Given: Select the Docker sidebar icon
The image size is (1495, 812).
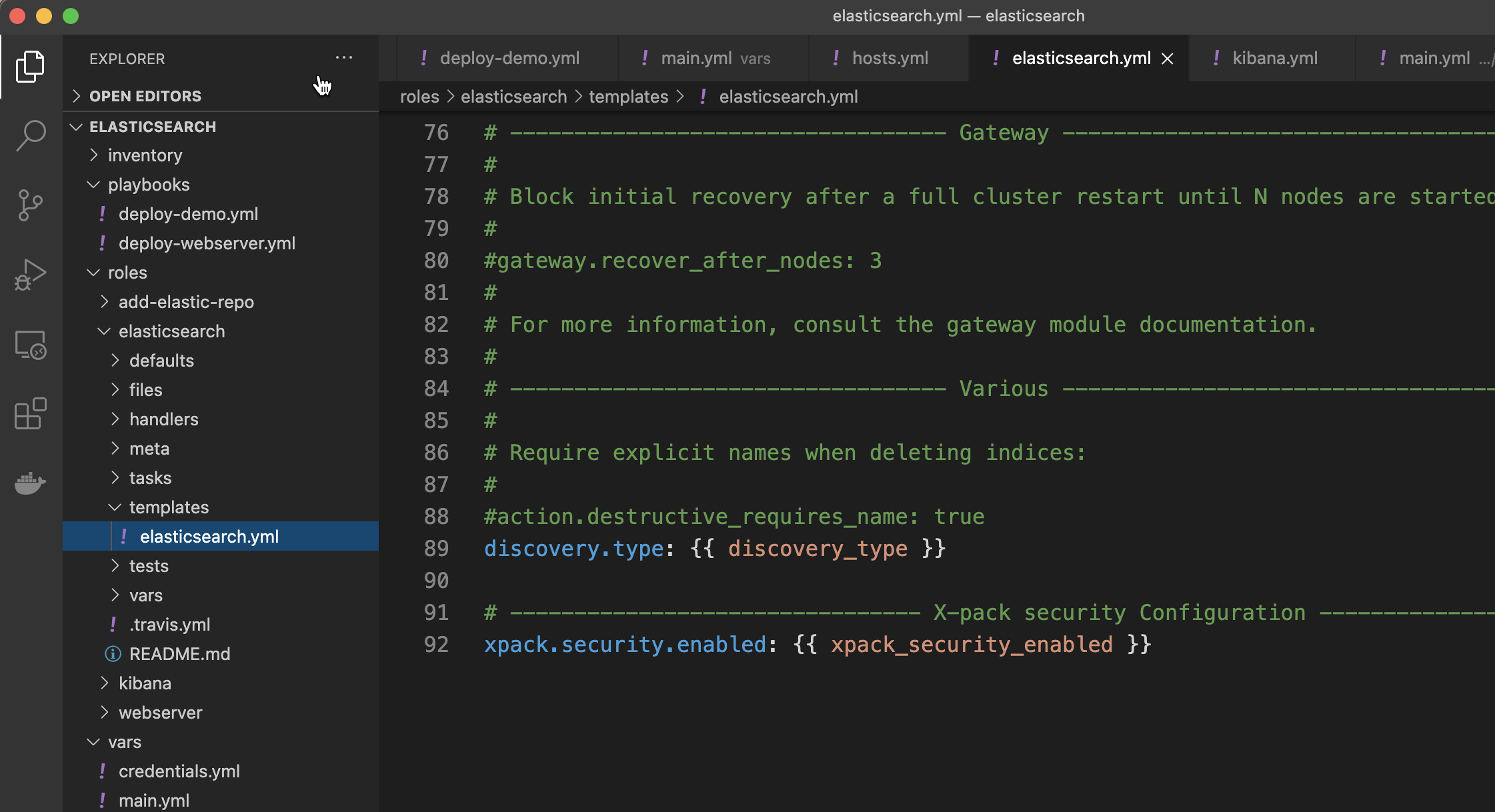Looking at the screenshot, I should click(29, 483).
